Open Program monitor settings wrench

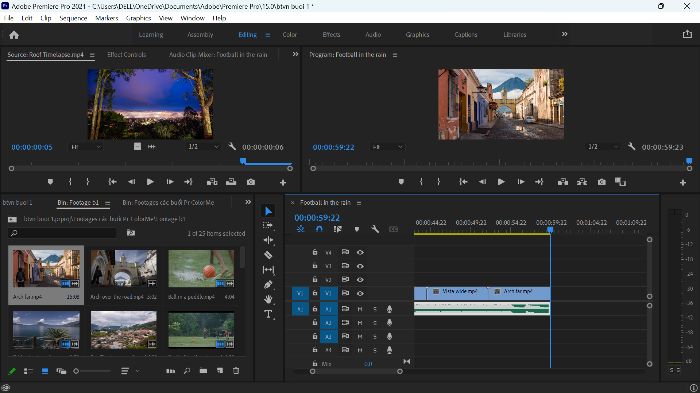coord(631,146)
